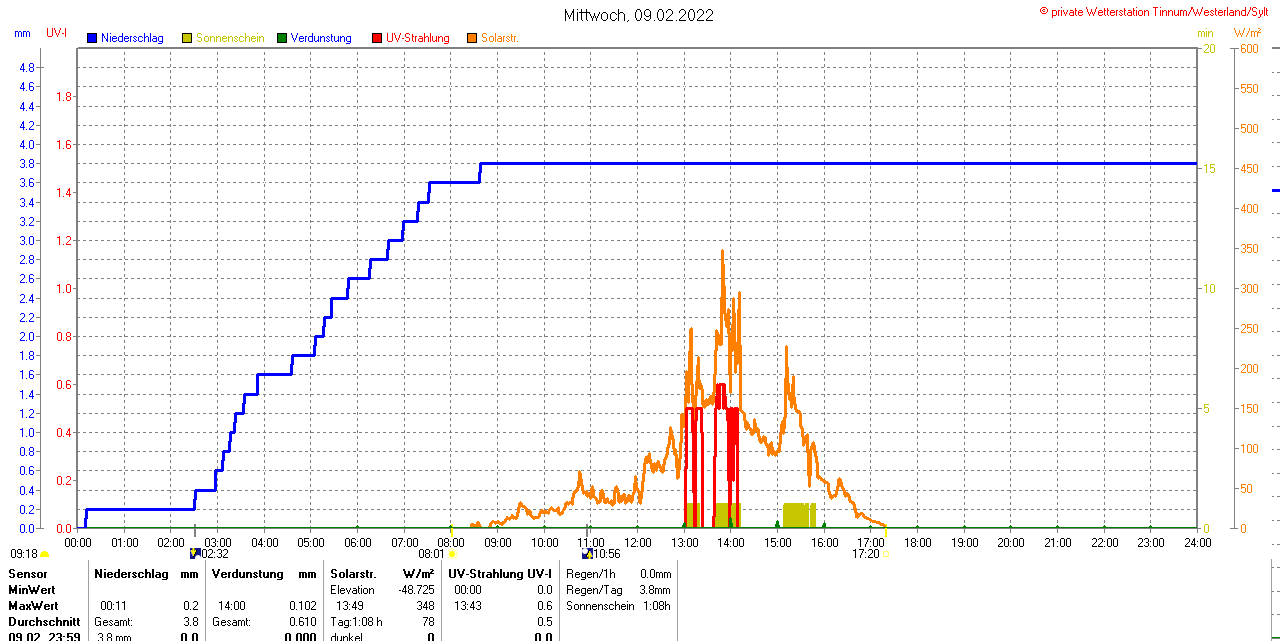Click the moon icon next to 10:56
Viewport: 1280px width, 641px height.
click(x=587, y=553)
